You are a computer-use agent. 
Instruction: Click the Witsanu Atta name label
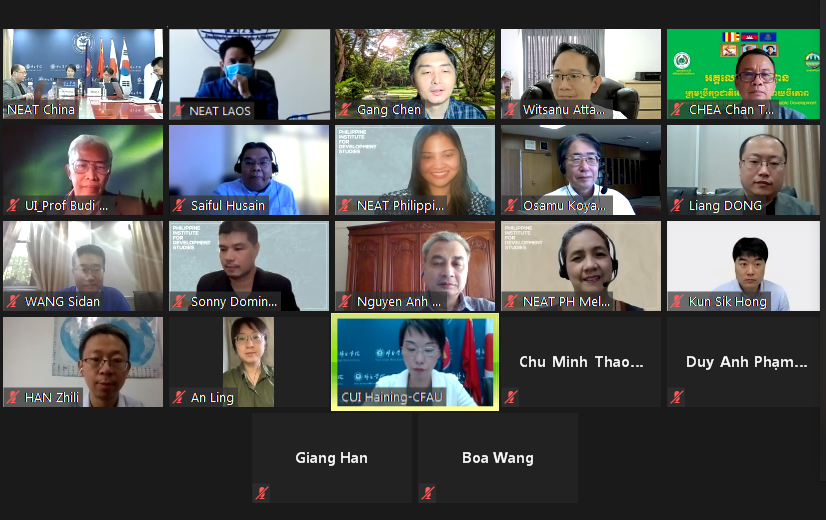(564, 110)
